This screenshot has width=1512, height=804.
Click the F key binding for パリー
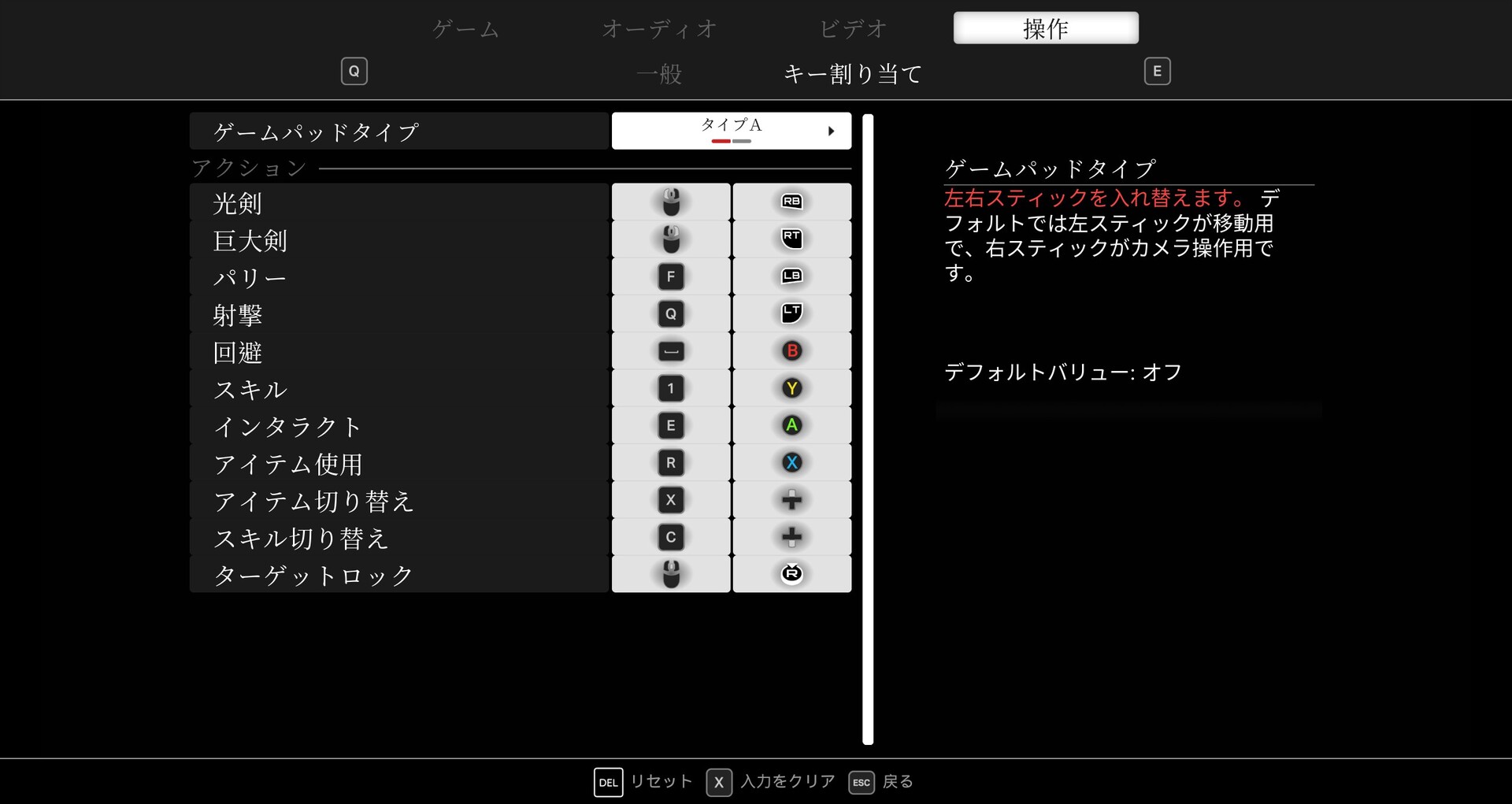(671, 276)
